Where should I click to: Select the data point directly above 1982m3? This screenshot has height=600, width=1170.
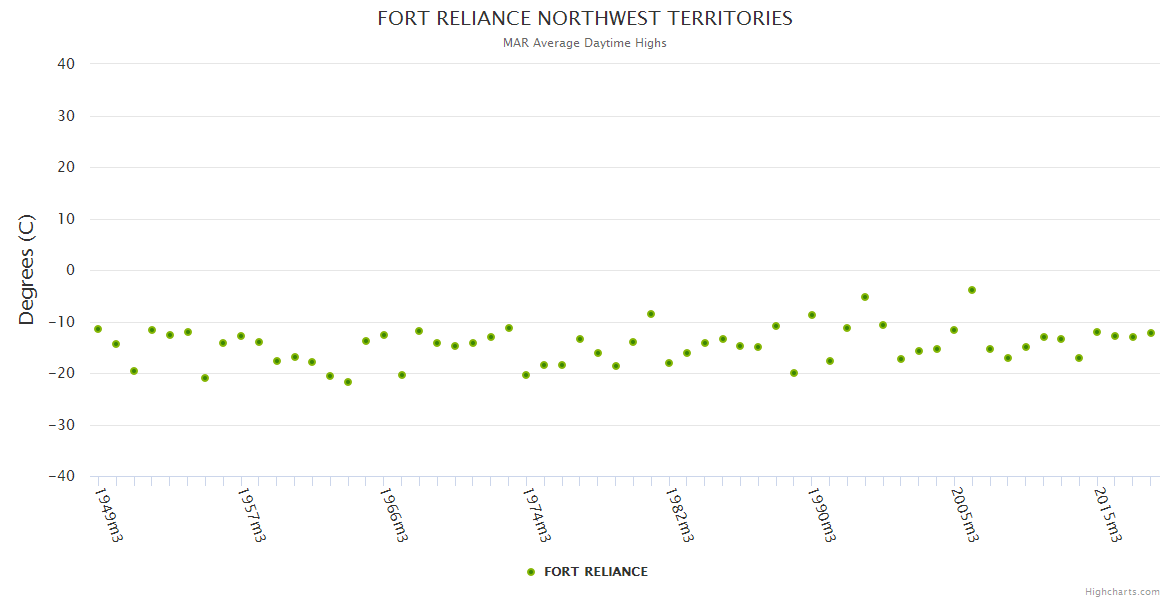point(669,363)
